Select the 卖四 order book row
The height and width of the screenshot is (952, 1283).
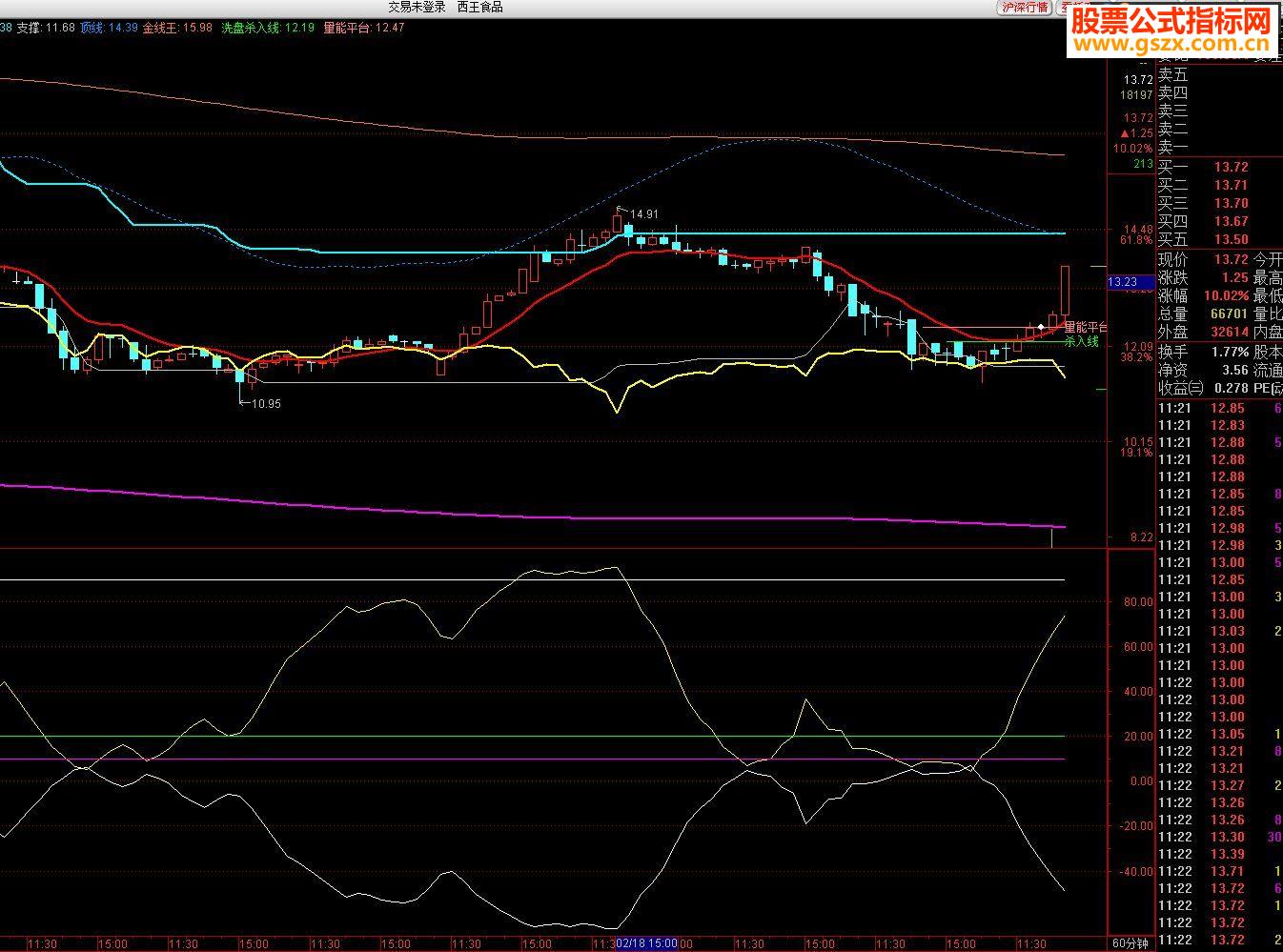tap(1218, 92)
